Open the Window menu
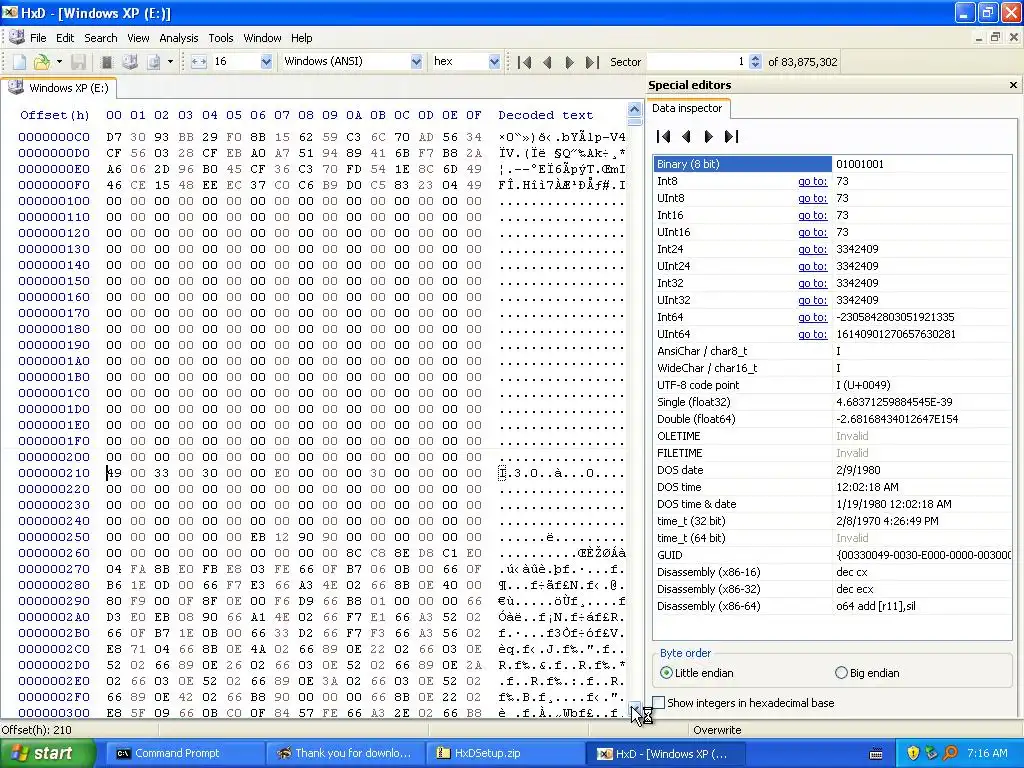Viewport: 1024px width, 768px height. [262, 38]
